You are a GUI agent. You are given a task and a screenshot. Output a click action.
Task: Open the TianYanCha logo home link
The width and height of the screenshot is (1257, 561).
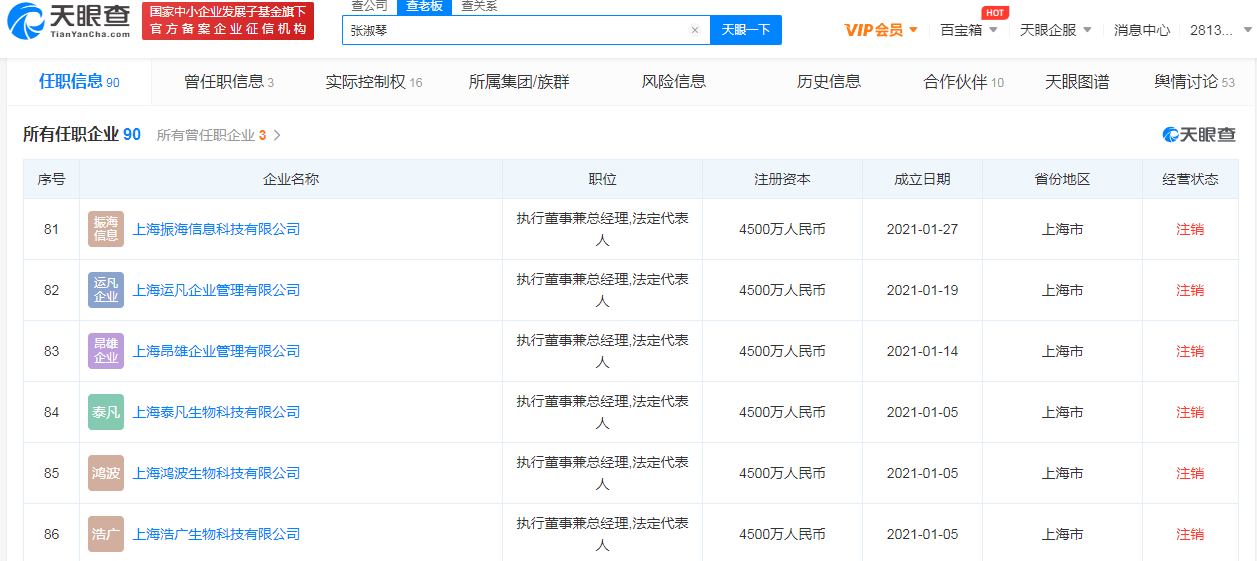click(x=68, y=22)
